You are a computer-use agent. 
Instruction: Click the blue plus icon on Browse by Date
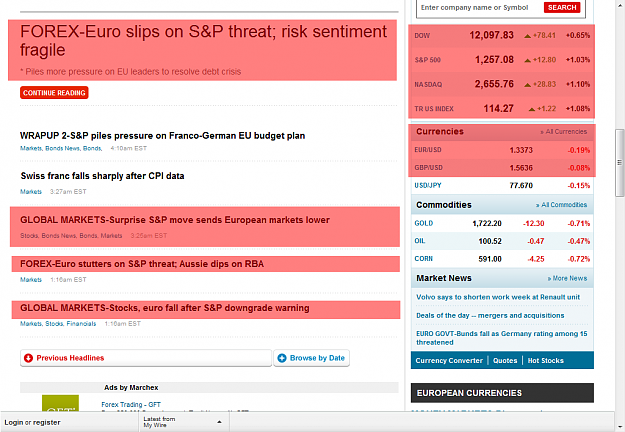tap(282, 358)
